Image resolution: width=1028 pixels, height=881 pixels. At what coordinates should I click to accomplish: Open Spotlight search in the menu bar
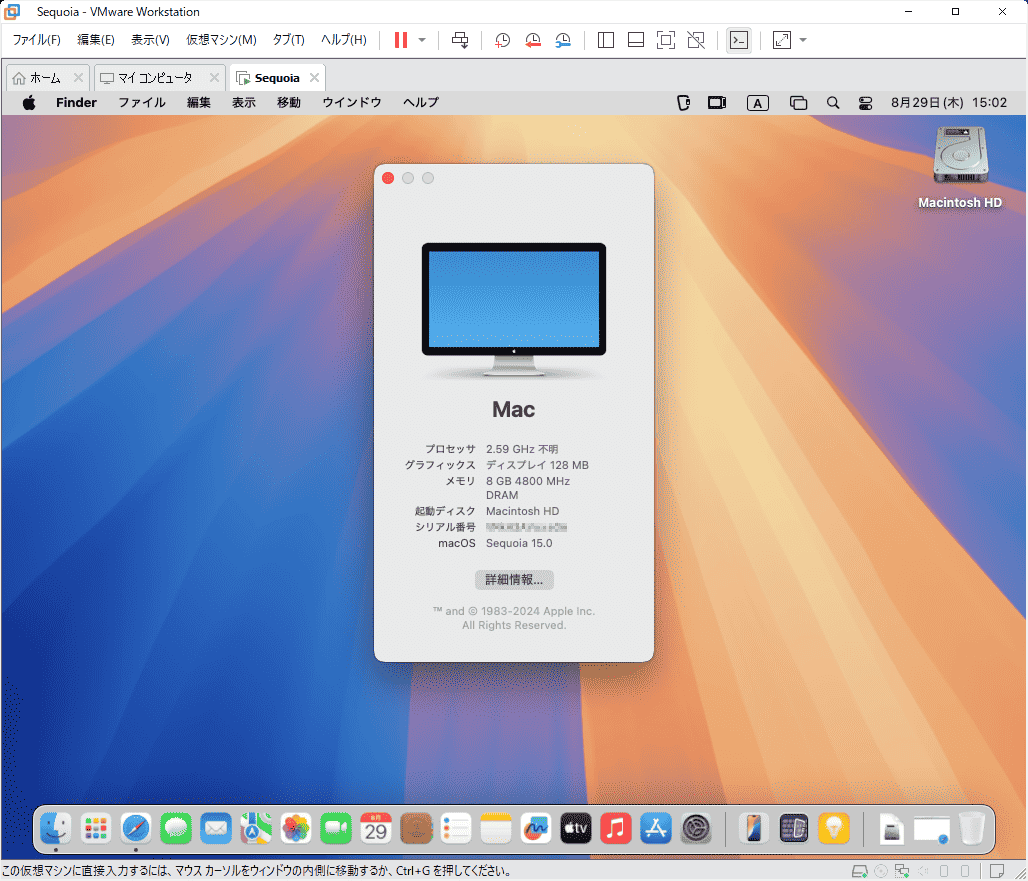833,103
